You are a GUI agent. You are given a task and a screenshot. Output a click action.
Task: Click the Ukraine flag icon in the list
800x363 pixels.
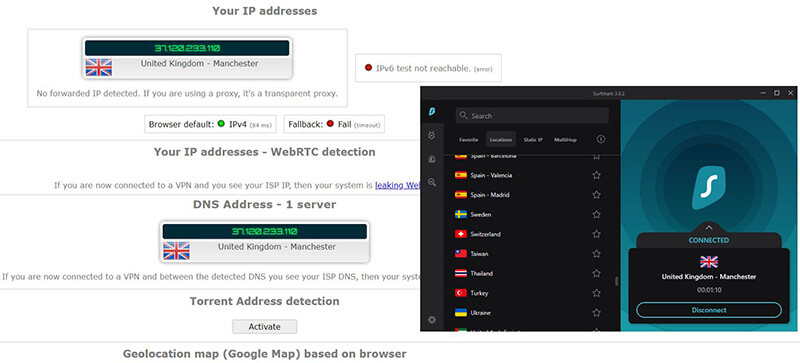point(461,312)
